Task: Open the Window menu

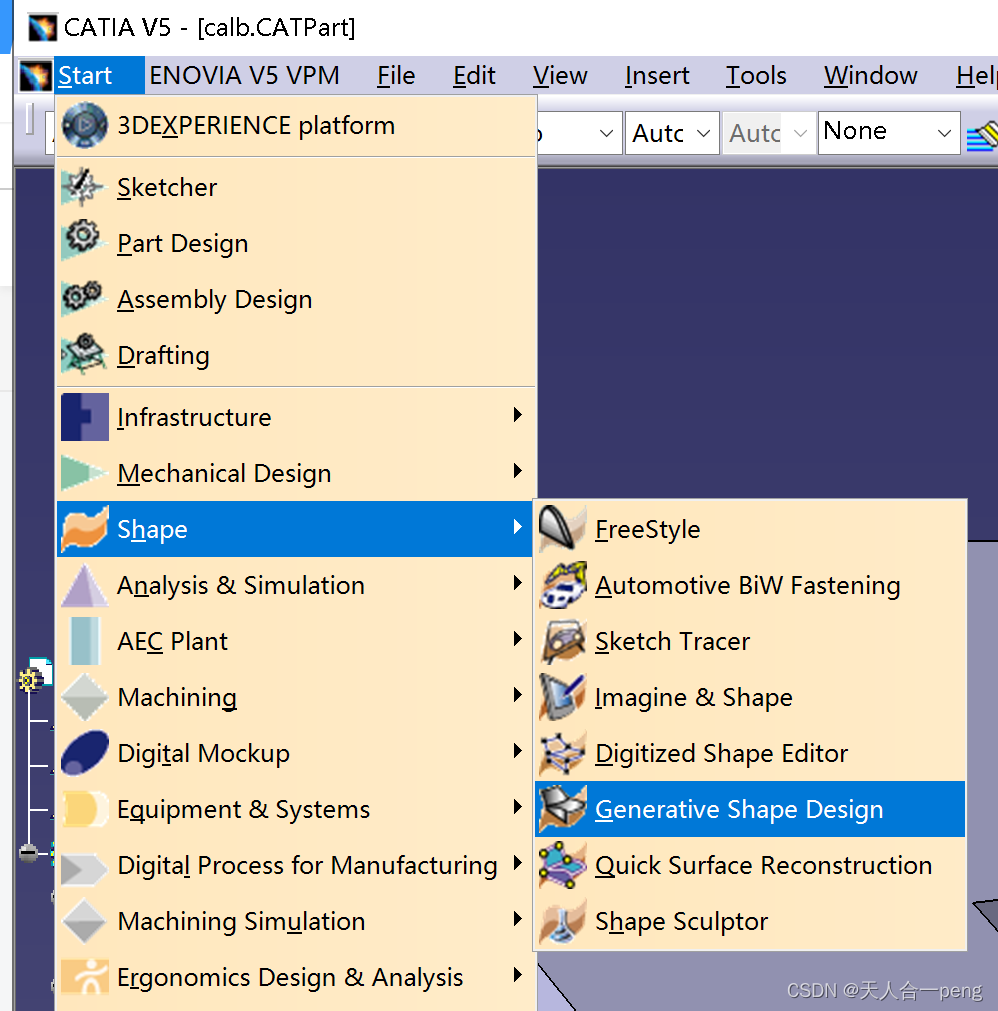Action: [x=870, y=75]
